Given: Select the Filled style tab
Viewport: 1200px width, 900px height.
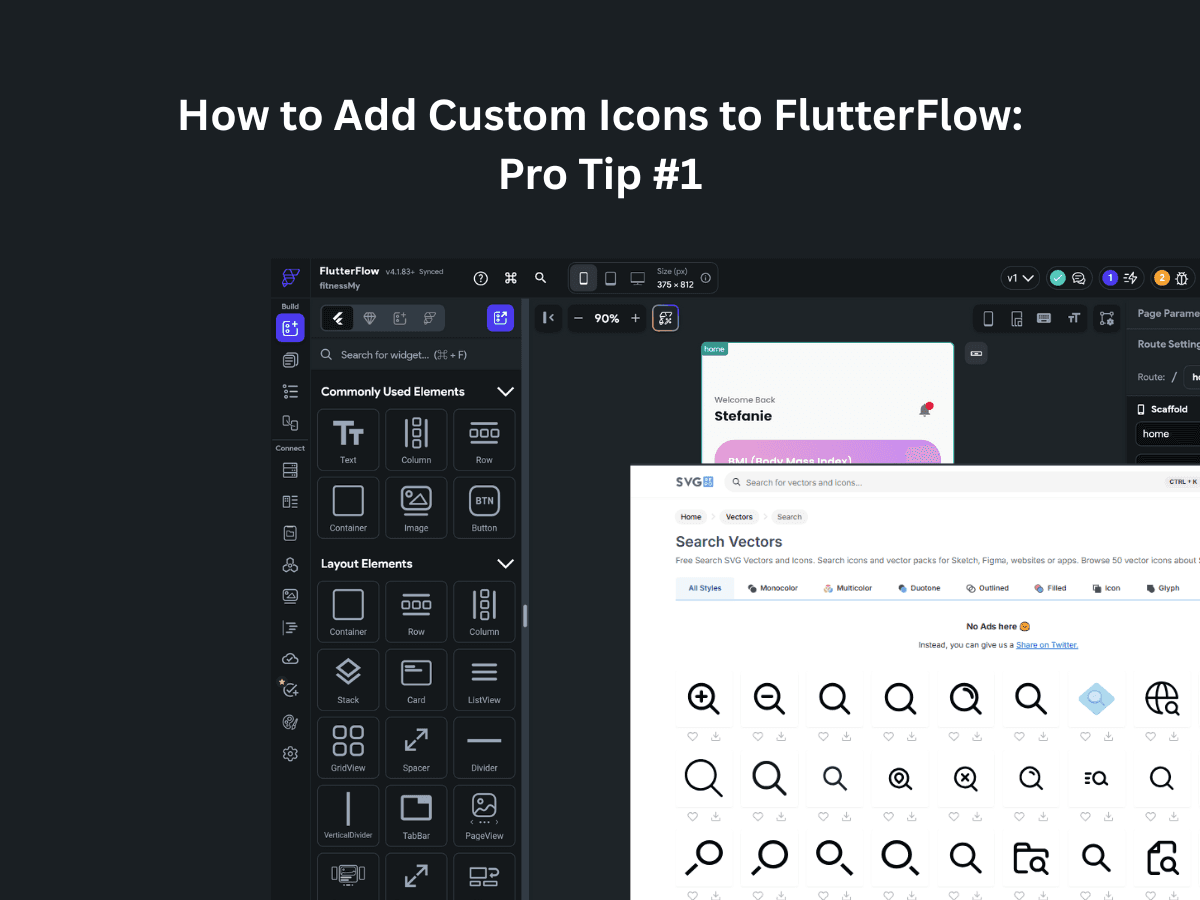Looking at the screenshot, I should pyautogui.click(x=1050, y=588).
